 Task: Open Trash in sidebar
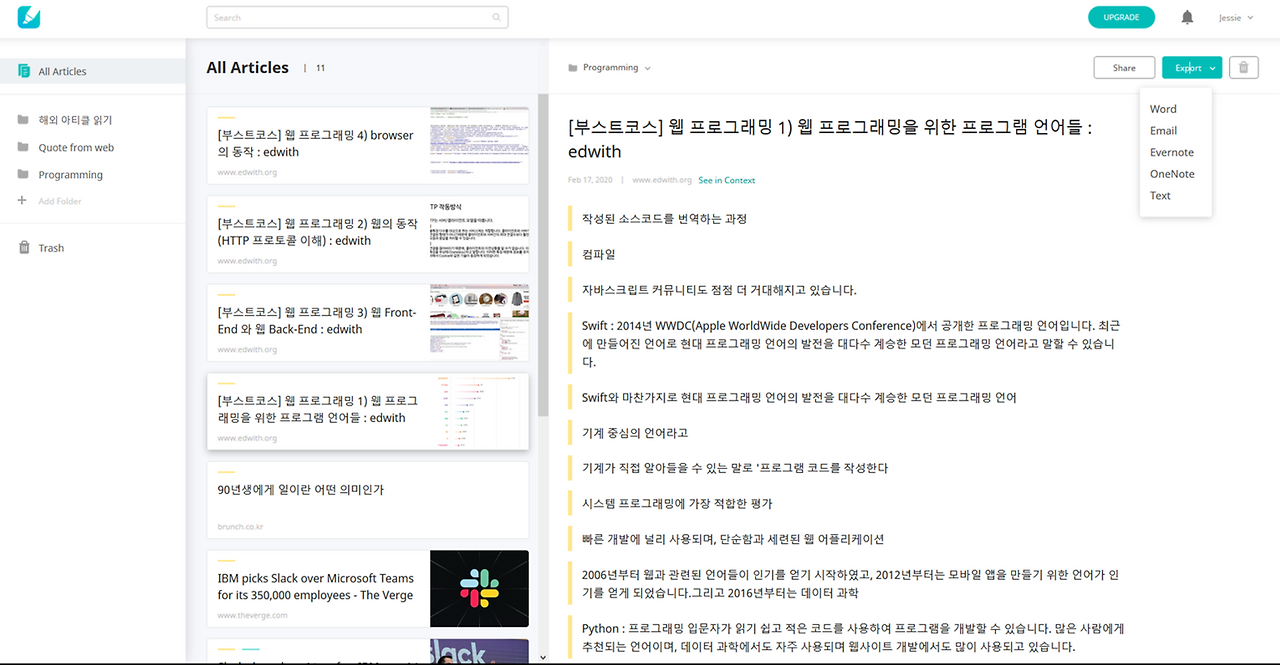[51, 248]
